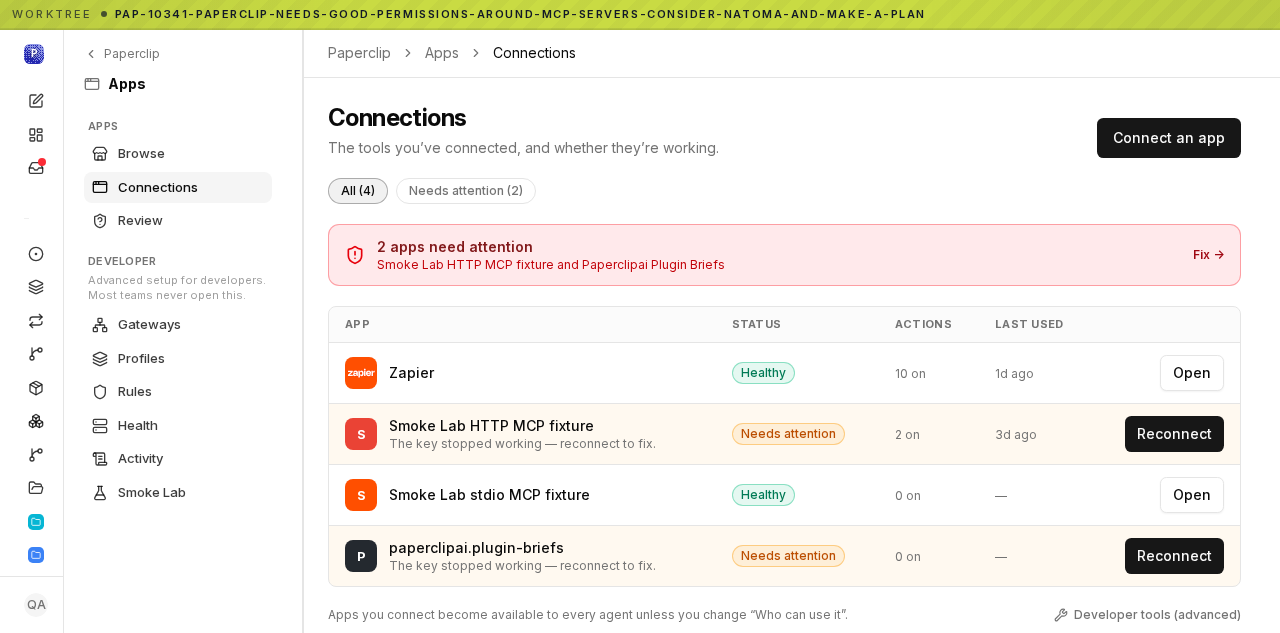Open the dashboard grid icon in rail
The image size is (1280, 633).
[x=36, y=134]
